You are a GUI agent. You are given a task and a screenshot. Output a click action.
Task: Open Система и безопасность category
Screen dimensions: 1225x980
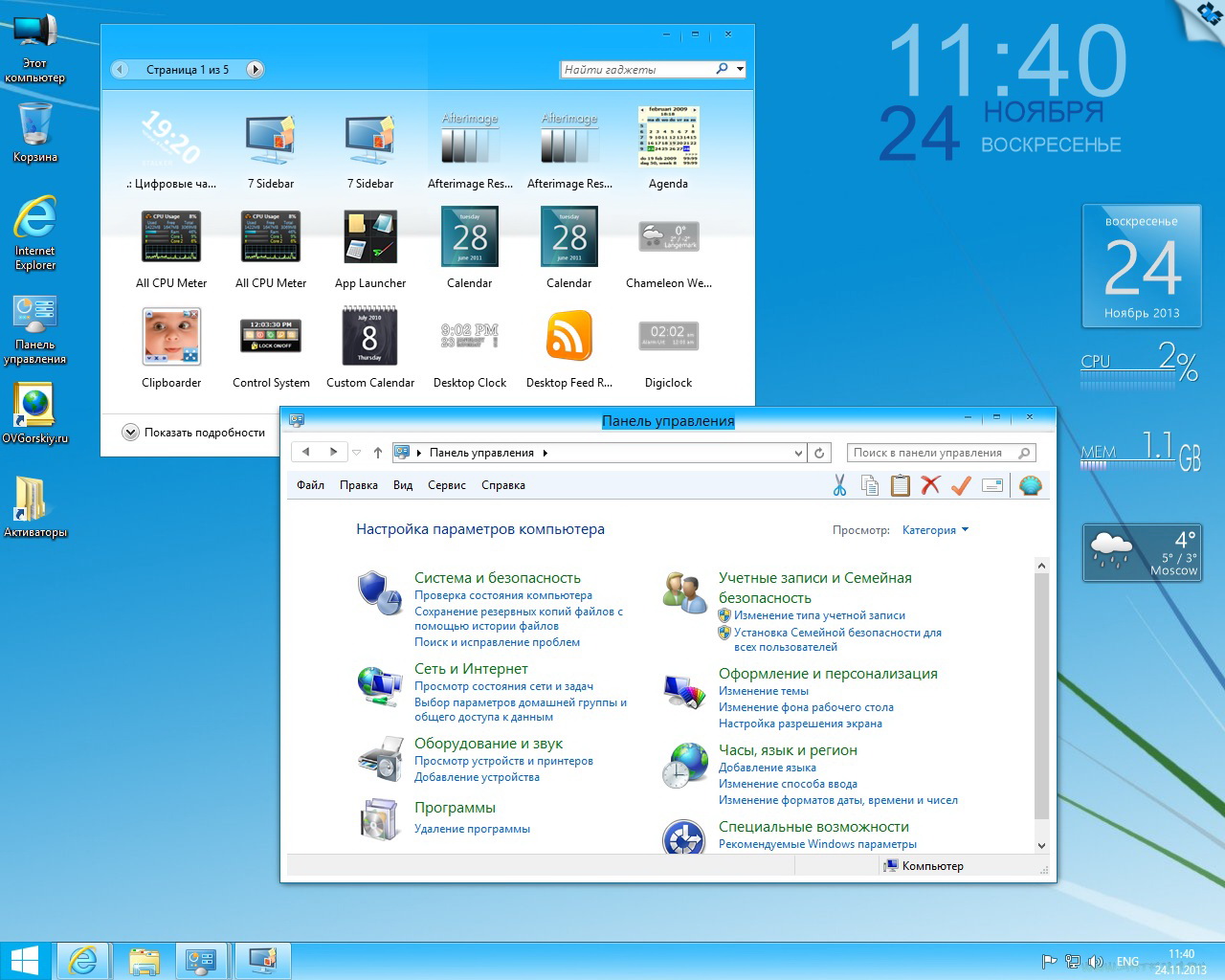click(497, 578)
